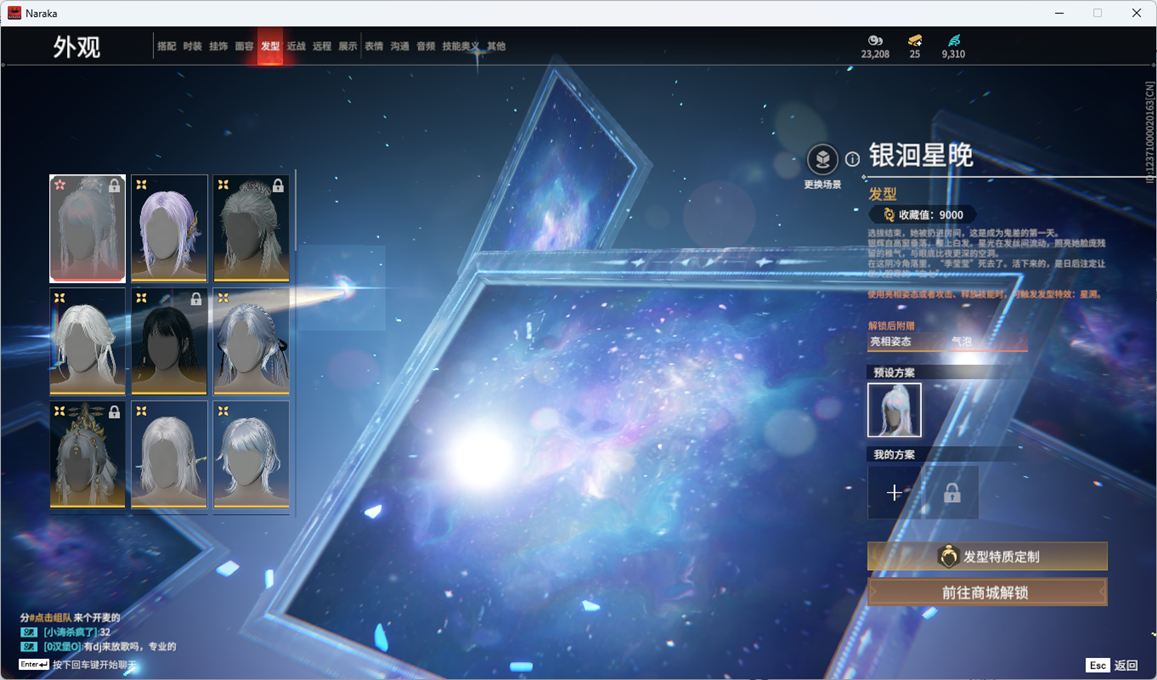Switch to the 挂饰 tab

(x=218, y=46)
